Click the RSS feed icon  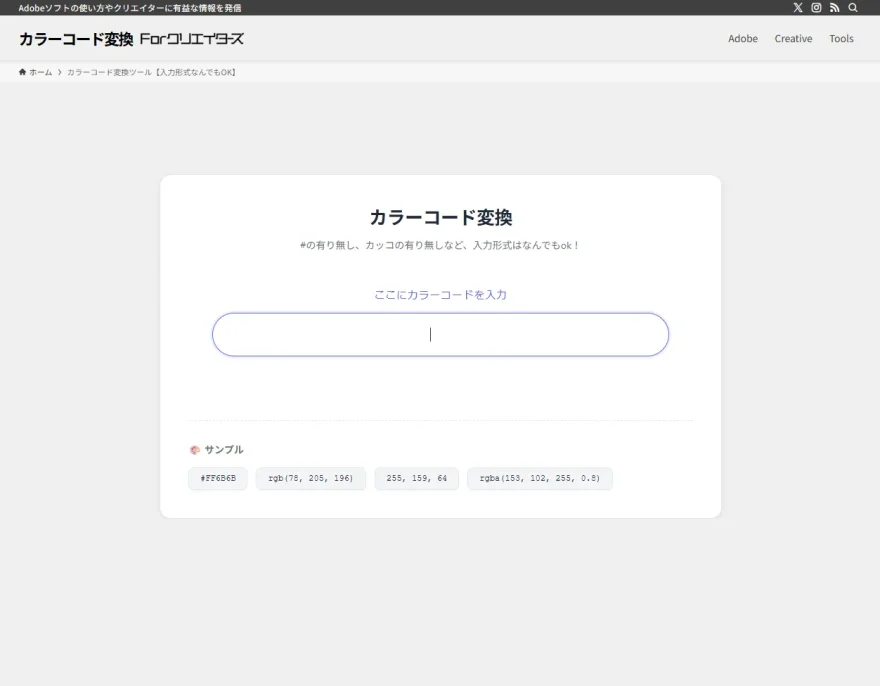click(835, 8)
